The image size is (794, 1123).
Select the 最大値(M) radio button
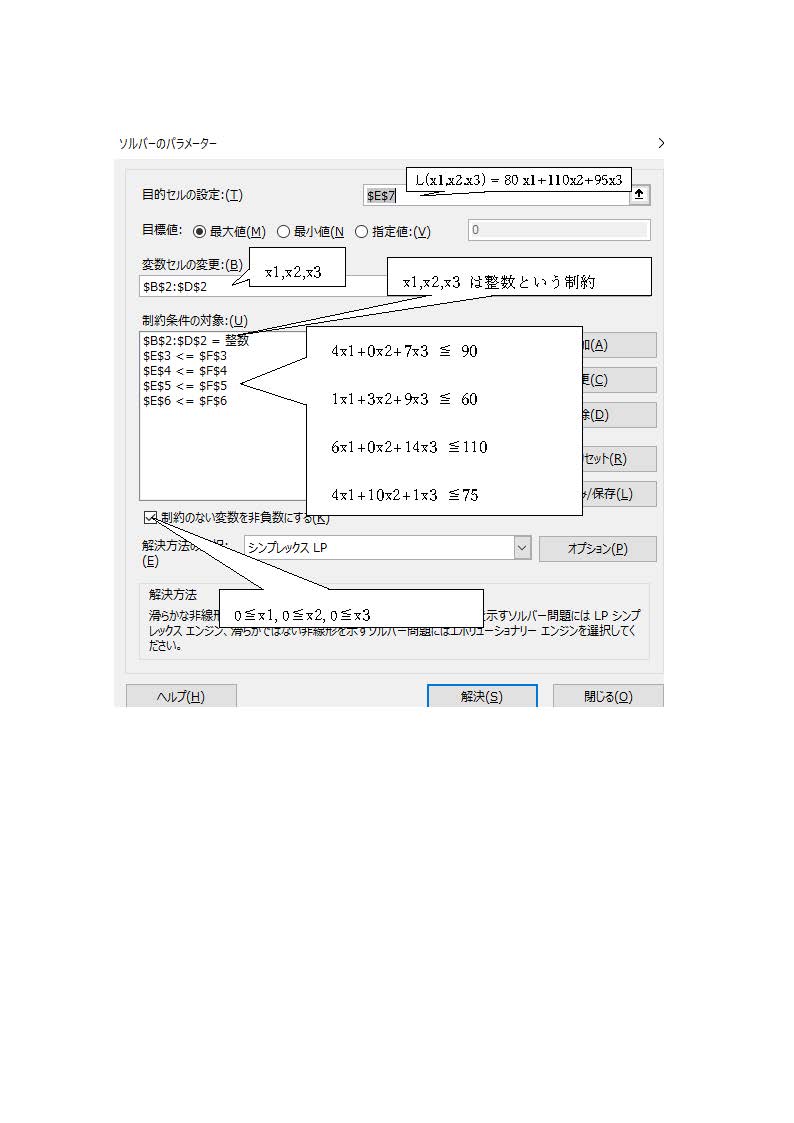point(199,232)
